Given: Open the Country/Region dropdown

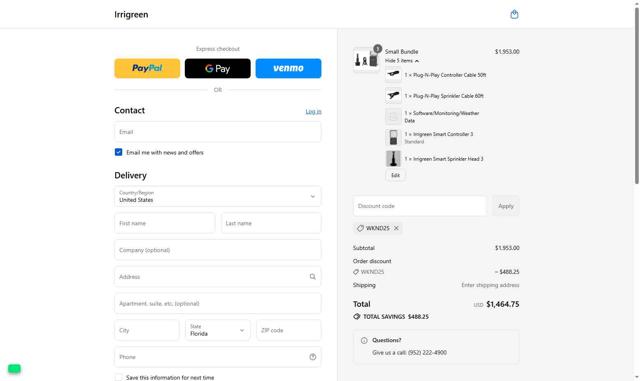Looking at the screenshot, I should coord(218,196).
